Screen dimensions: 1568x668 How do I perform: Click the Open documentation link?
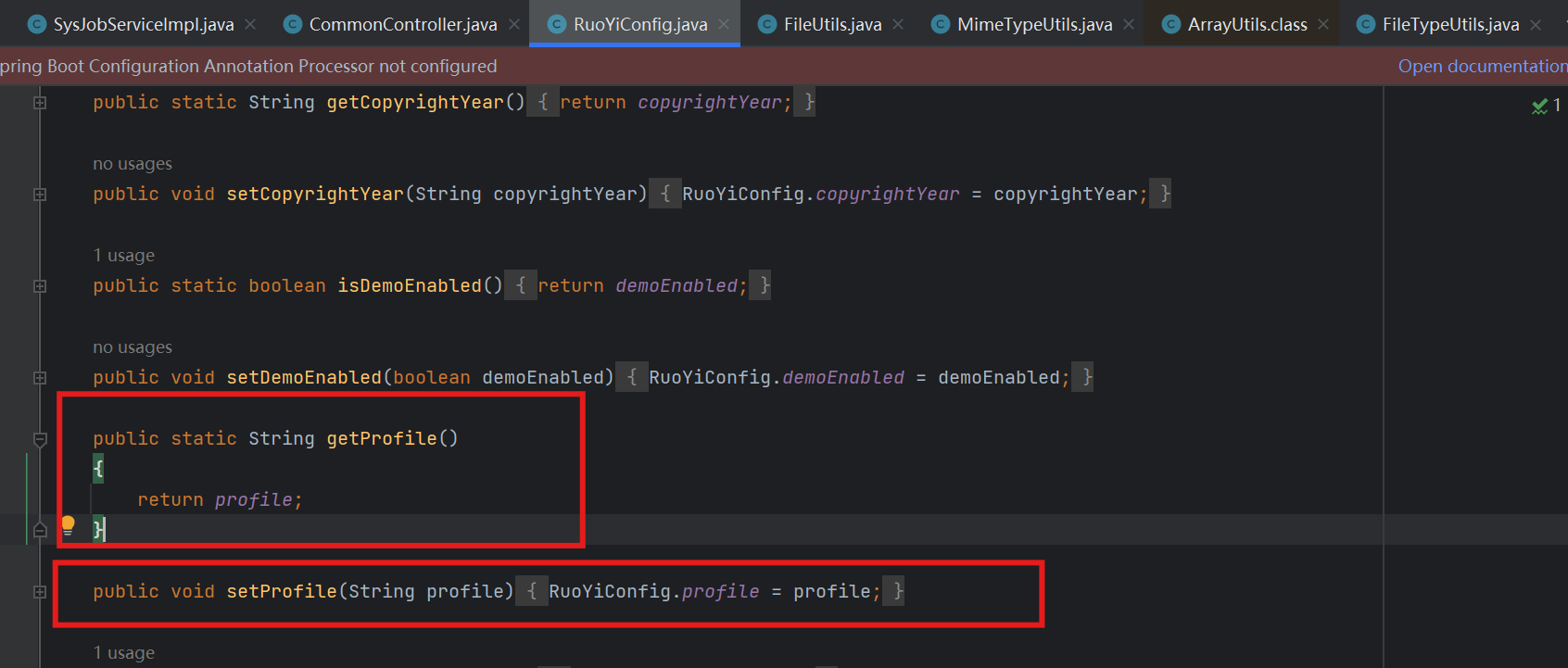[1481, 67]
